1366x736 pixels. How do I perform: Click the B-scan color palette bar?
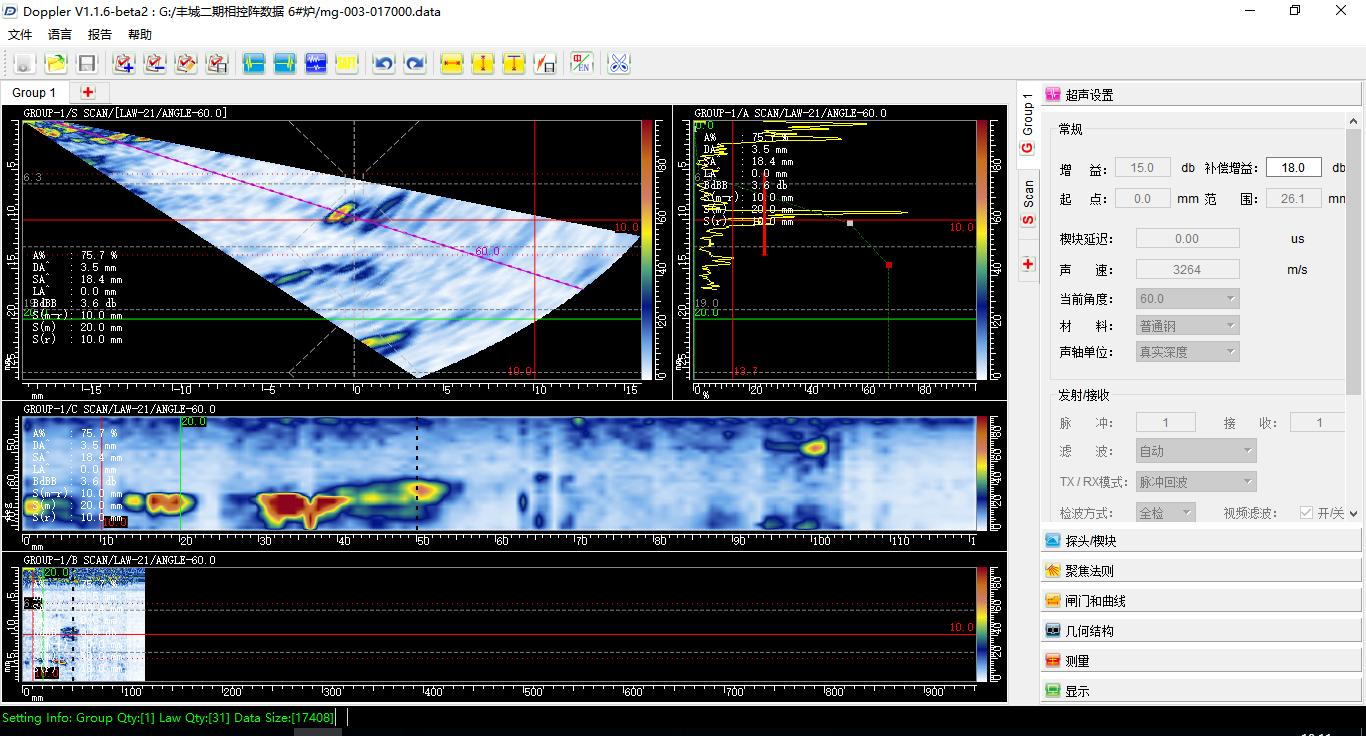982,624
